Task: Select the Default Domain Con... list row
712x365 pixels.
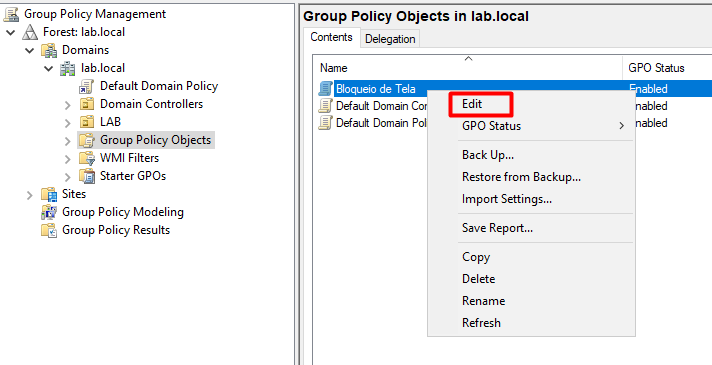Action: (381, 106)
